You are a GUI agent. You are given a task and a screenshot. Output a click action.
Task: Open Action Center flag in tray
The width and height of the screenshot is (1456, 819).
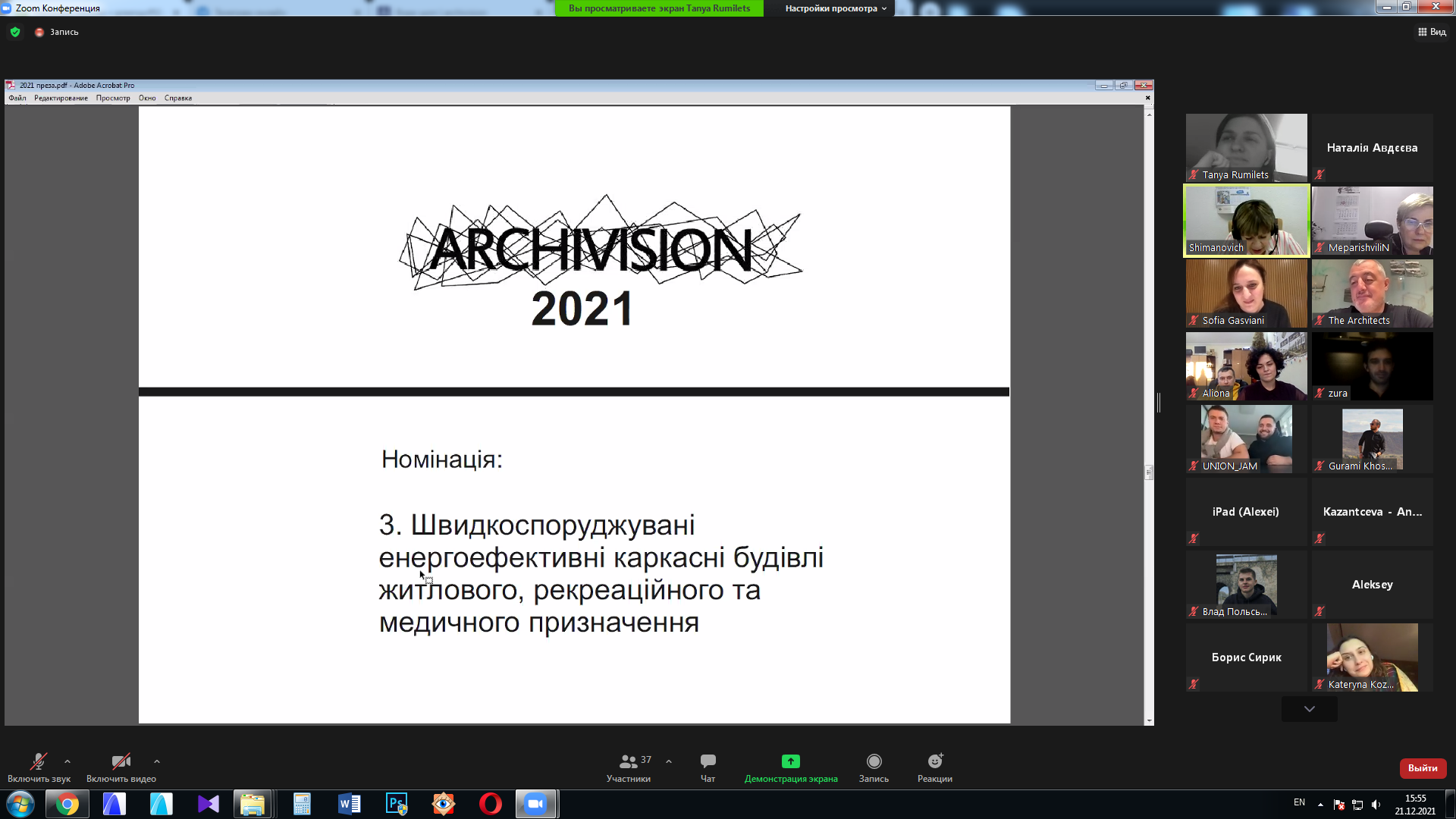(1338, 805)
